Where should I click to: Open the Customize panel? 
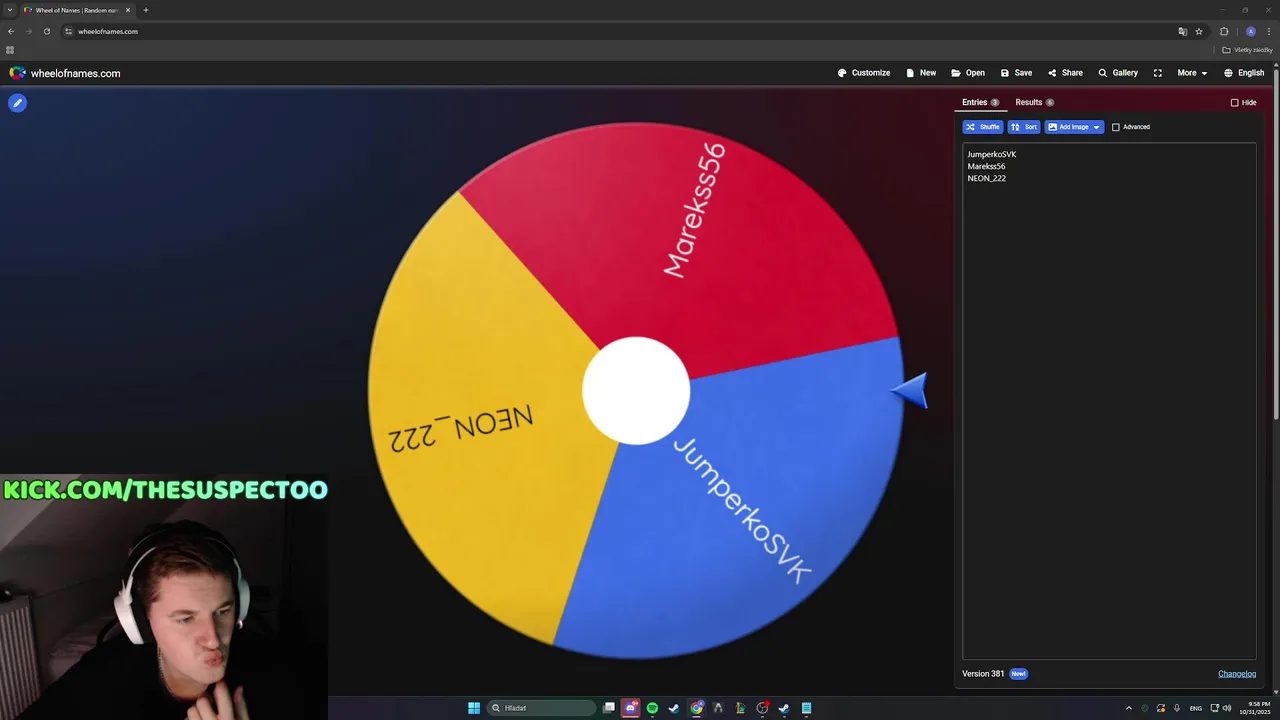click(864, 73)
